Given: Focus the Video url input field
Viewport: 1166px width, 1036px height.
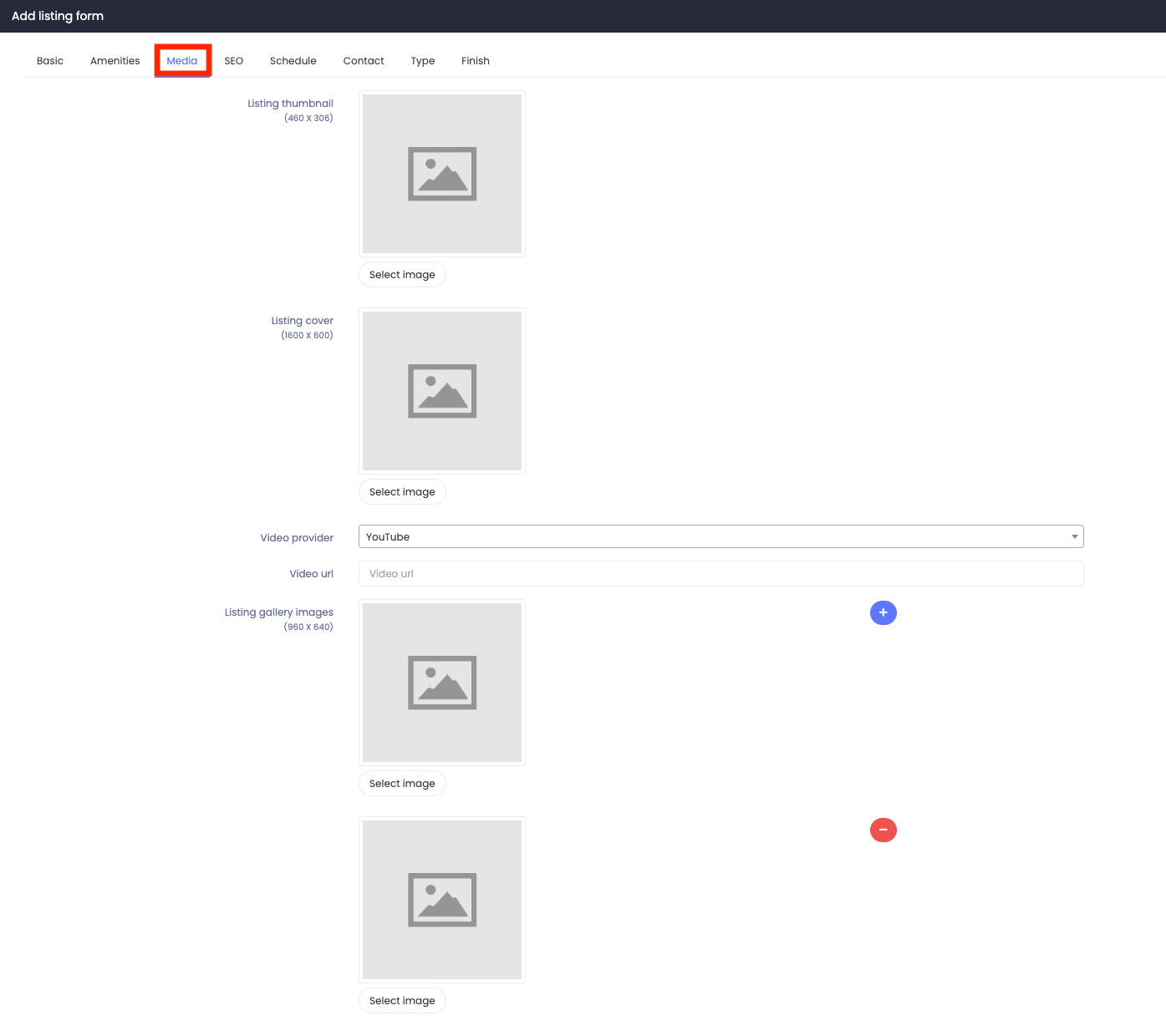Looking at the screenshot, I should [x=721, y=574].
